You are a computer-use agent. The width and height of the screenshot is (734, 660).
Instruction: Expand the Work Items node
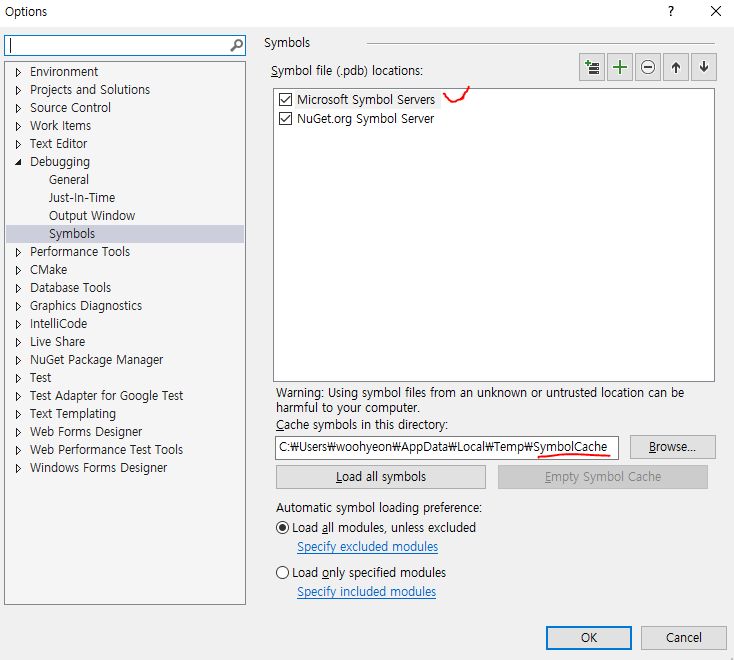coord(18,126)
